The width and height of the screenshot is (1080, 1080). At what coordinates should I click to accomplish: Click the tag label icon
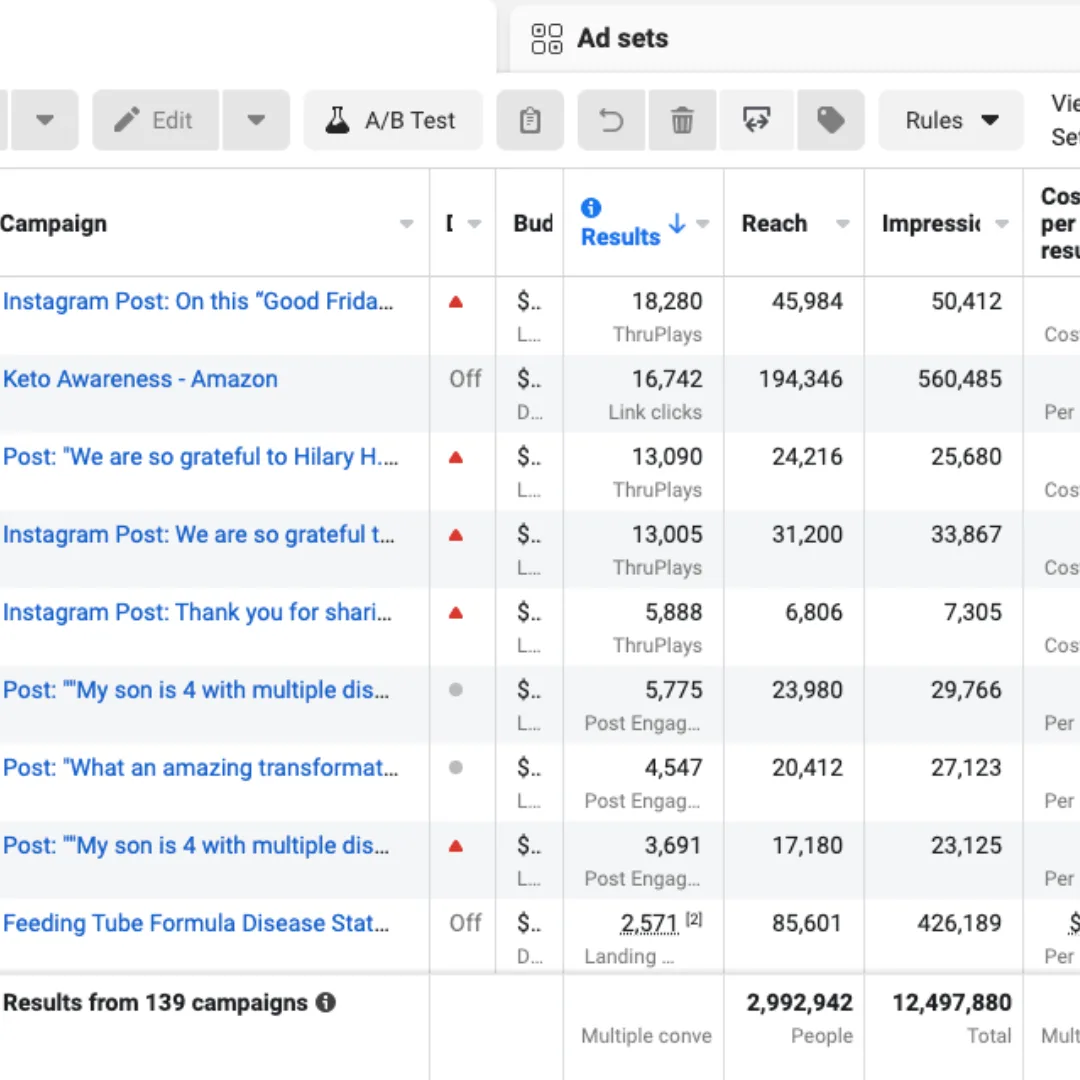pyautogui.click(x=831, y=120)
